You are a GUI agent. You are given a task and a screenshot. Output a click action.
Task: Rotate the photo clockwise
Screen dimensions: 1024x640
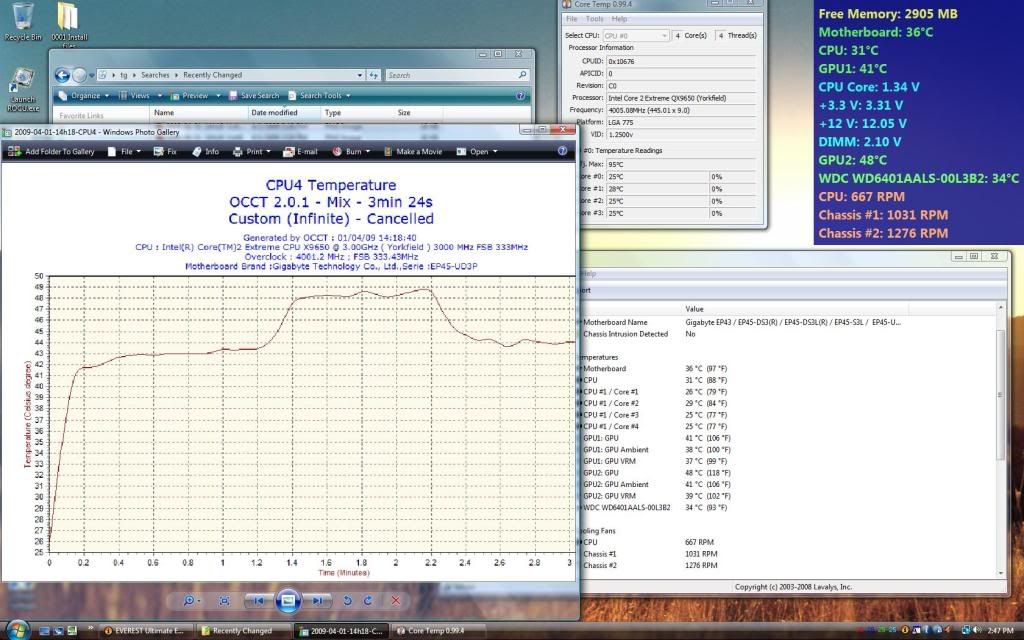(368, 601)
